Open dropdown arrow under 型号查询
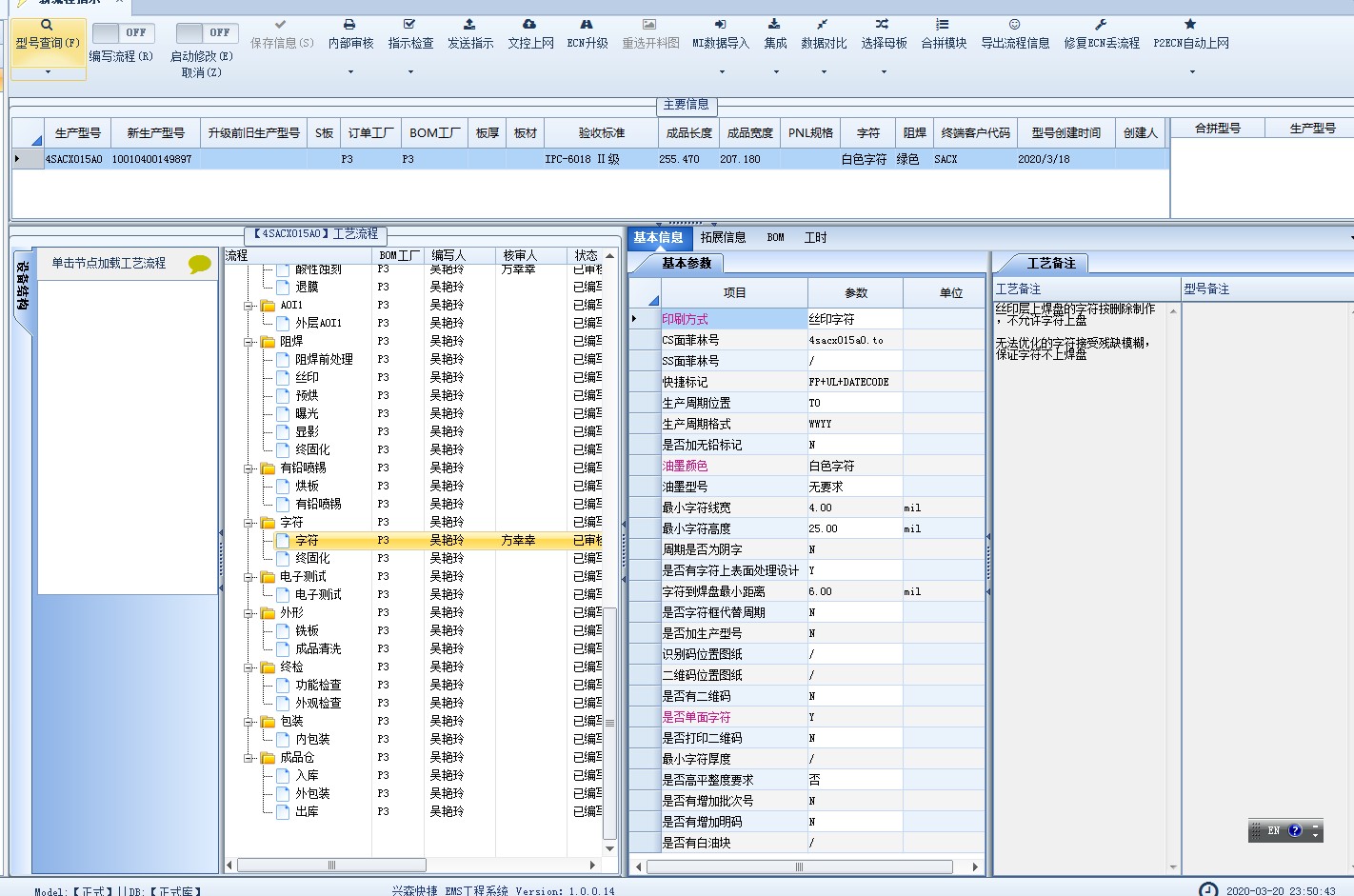 click(x=48, y=72)
